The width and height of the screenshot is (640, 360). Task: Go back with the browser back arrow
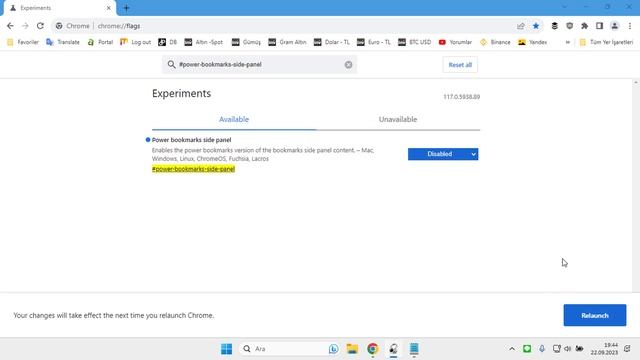pos(10,26)
